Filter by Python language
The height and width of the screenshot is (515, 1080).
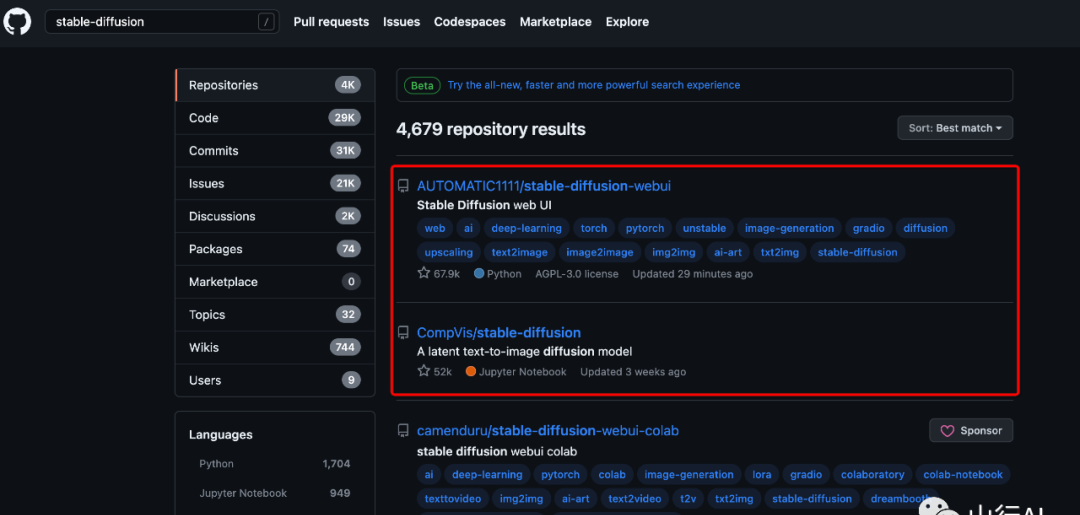[275, 464]
